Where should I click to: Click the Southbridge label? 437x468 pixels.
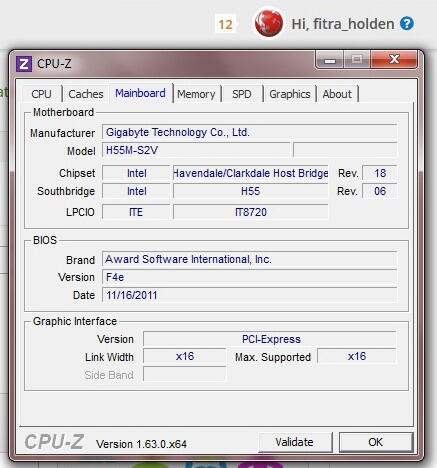click(x=66, y=191)
